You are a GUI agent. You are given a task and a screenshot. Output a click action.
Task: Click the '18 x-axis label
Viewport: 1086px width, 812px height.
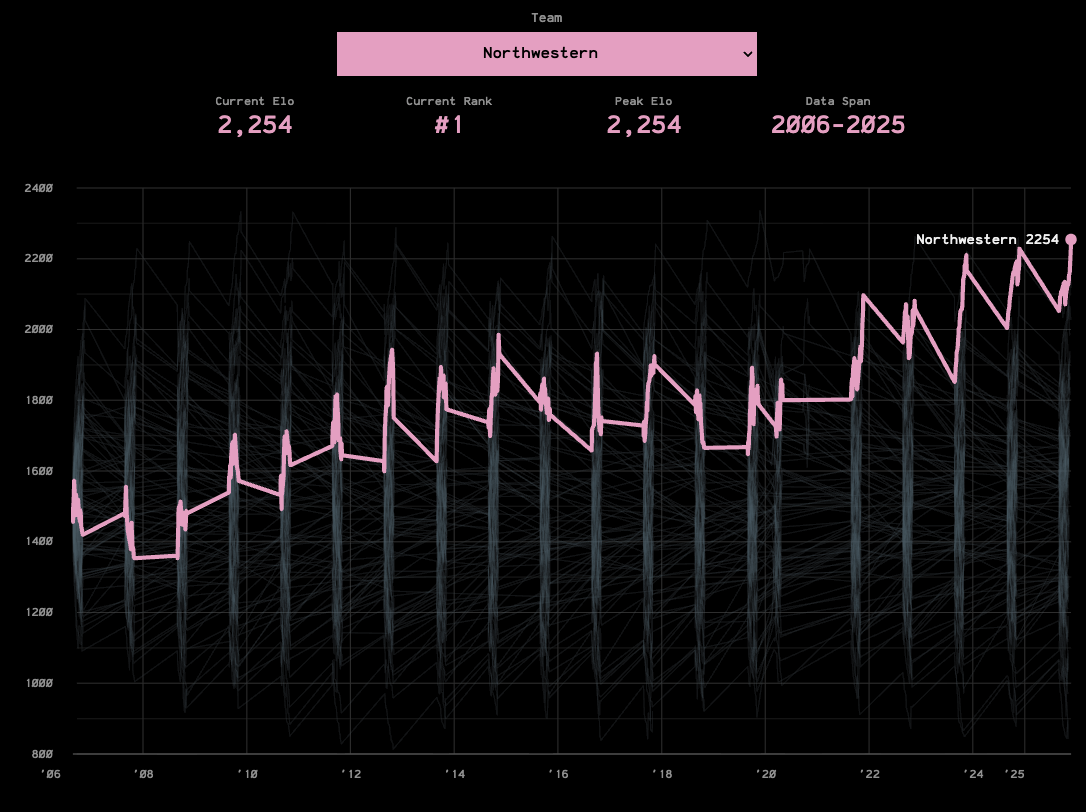pyautogui.click(x=661, y=774)
